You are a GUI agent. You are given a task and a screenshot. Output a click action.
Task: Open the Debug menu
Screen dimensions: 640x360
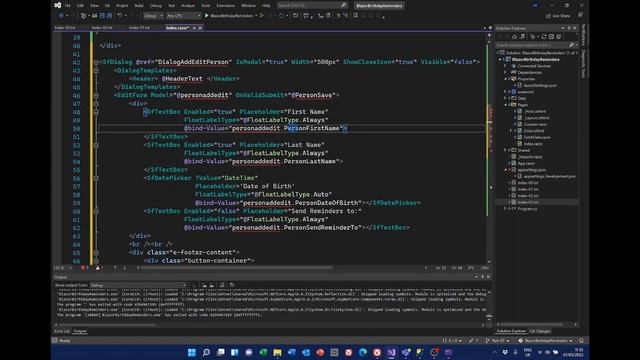[x=156, y=6]
